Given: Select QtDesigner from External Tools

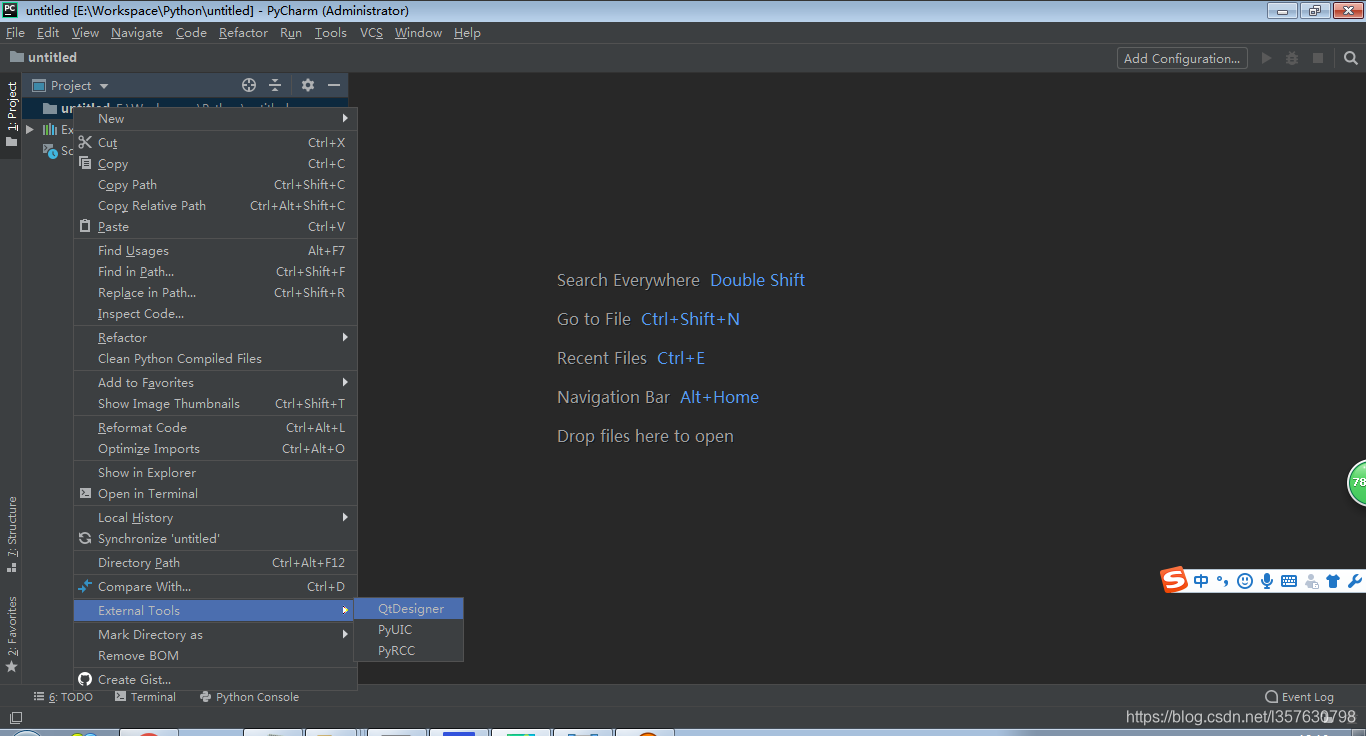Looking at the screenshot, I should click(409, 608).
